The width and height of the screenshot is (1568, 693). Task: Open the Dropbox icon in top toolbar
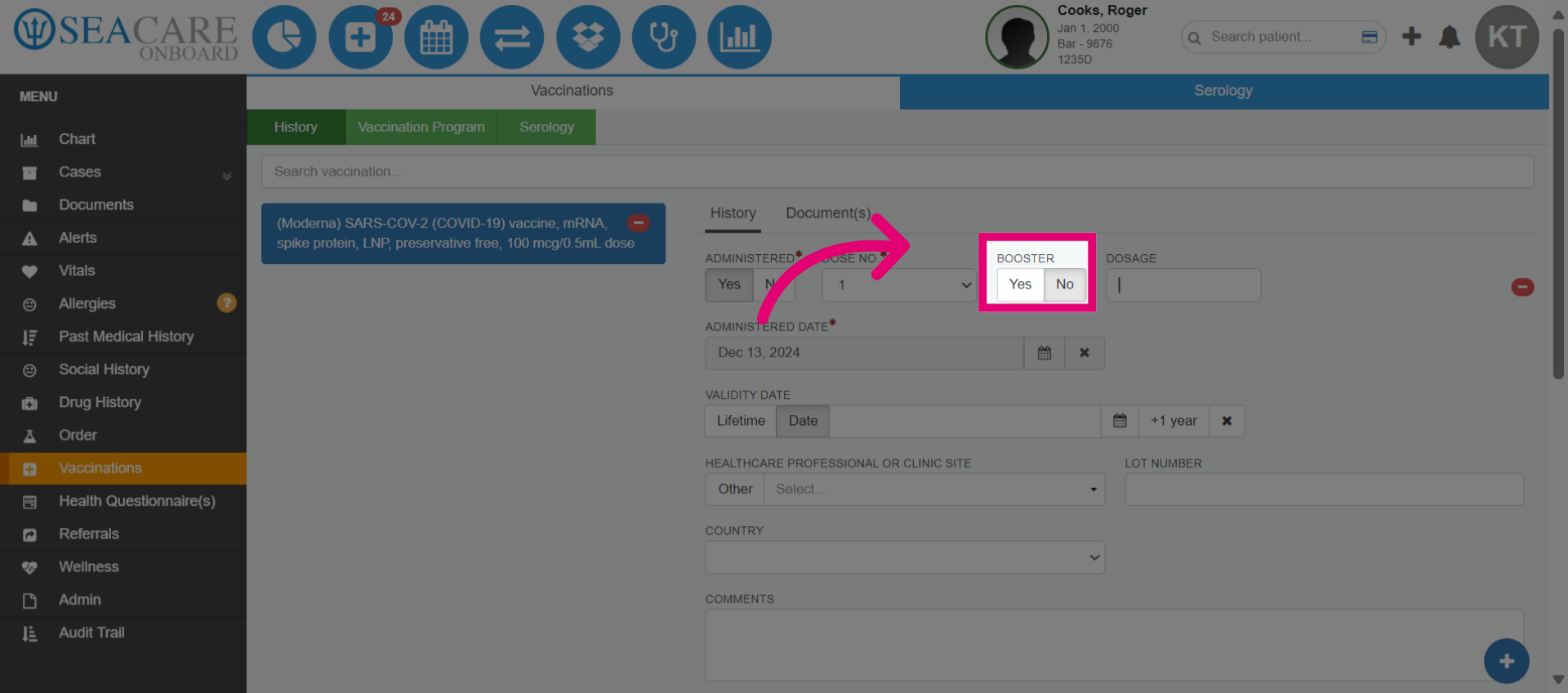[588, 37]
